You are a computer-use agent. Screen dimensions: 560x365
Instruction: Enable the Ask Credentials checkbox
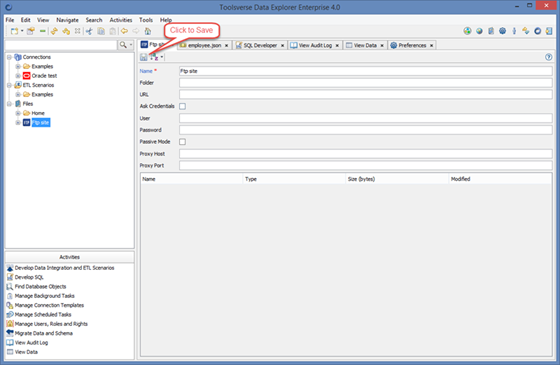click(182, 106)
